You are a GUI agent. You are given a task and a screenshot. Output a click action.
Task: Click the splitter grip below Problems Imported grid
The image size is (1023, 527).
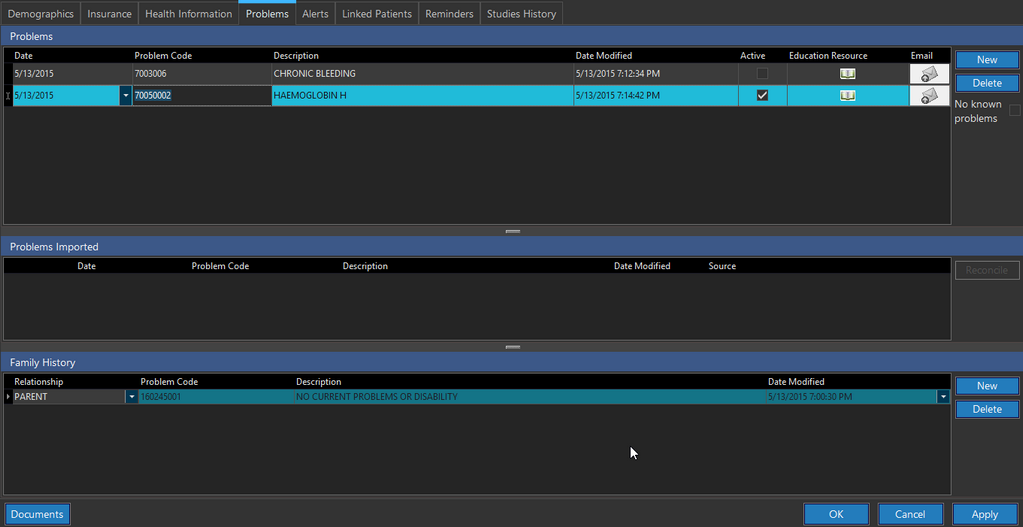513,348
